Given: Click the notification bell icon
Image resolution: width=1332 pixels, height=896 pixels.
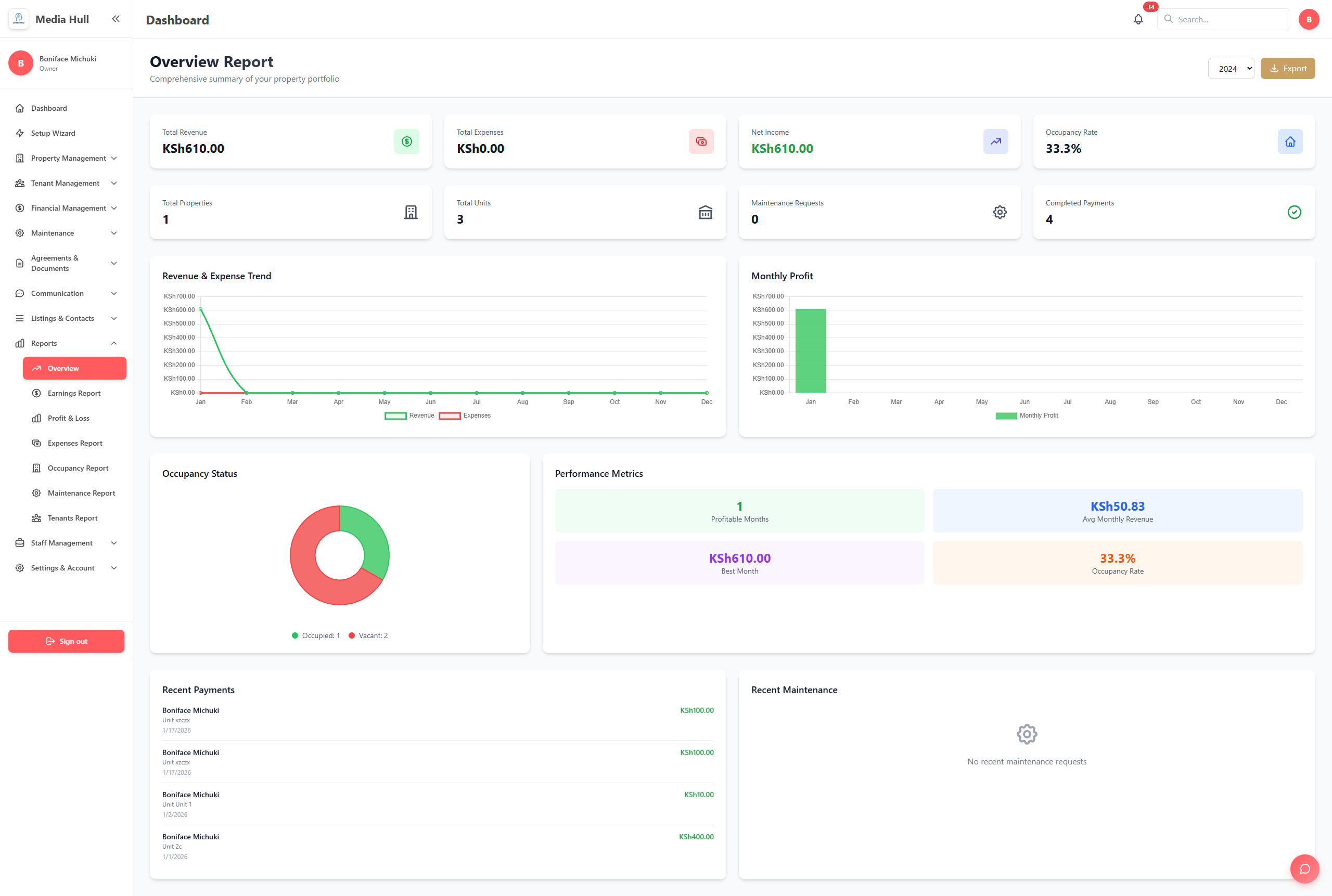Looking at the screenshot, I should click(x=1137, y=19).
